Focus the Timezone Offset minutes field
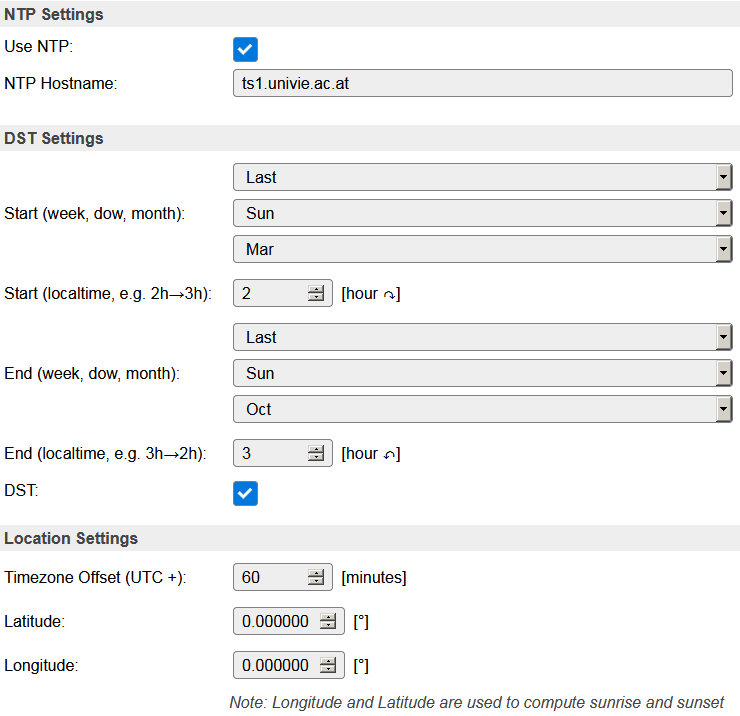The height and width of the screenshot is (716, 740). coord(270,577)
